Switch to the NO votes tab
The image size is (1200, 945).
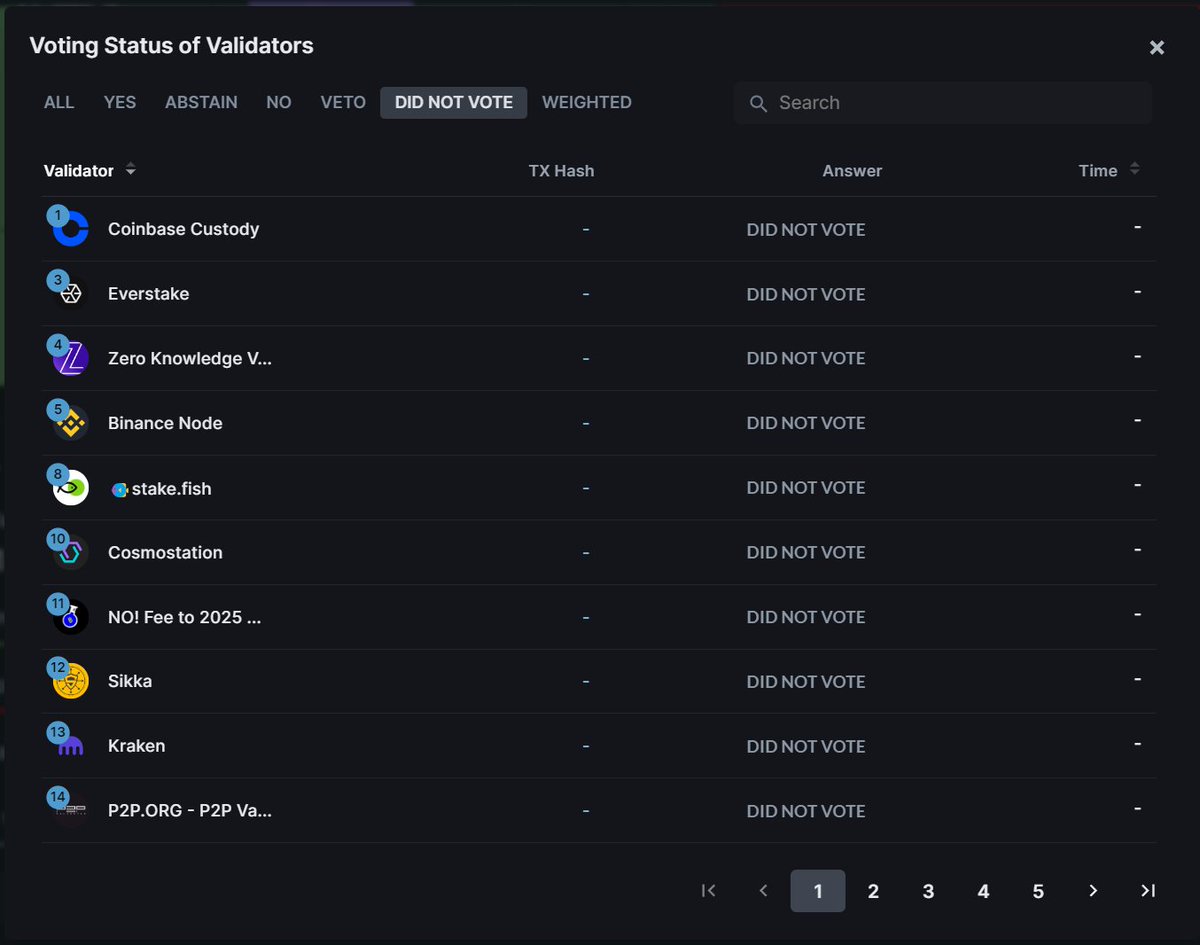point(279,102)
